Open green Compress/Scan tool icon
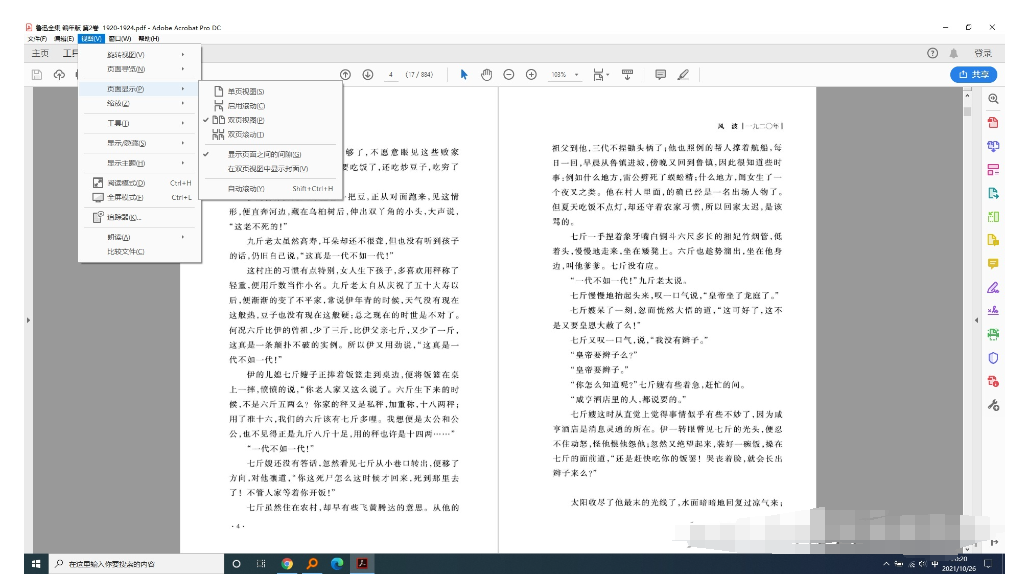The height and width of the screenshot is (582, 1030). (993, 217)
